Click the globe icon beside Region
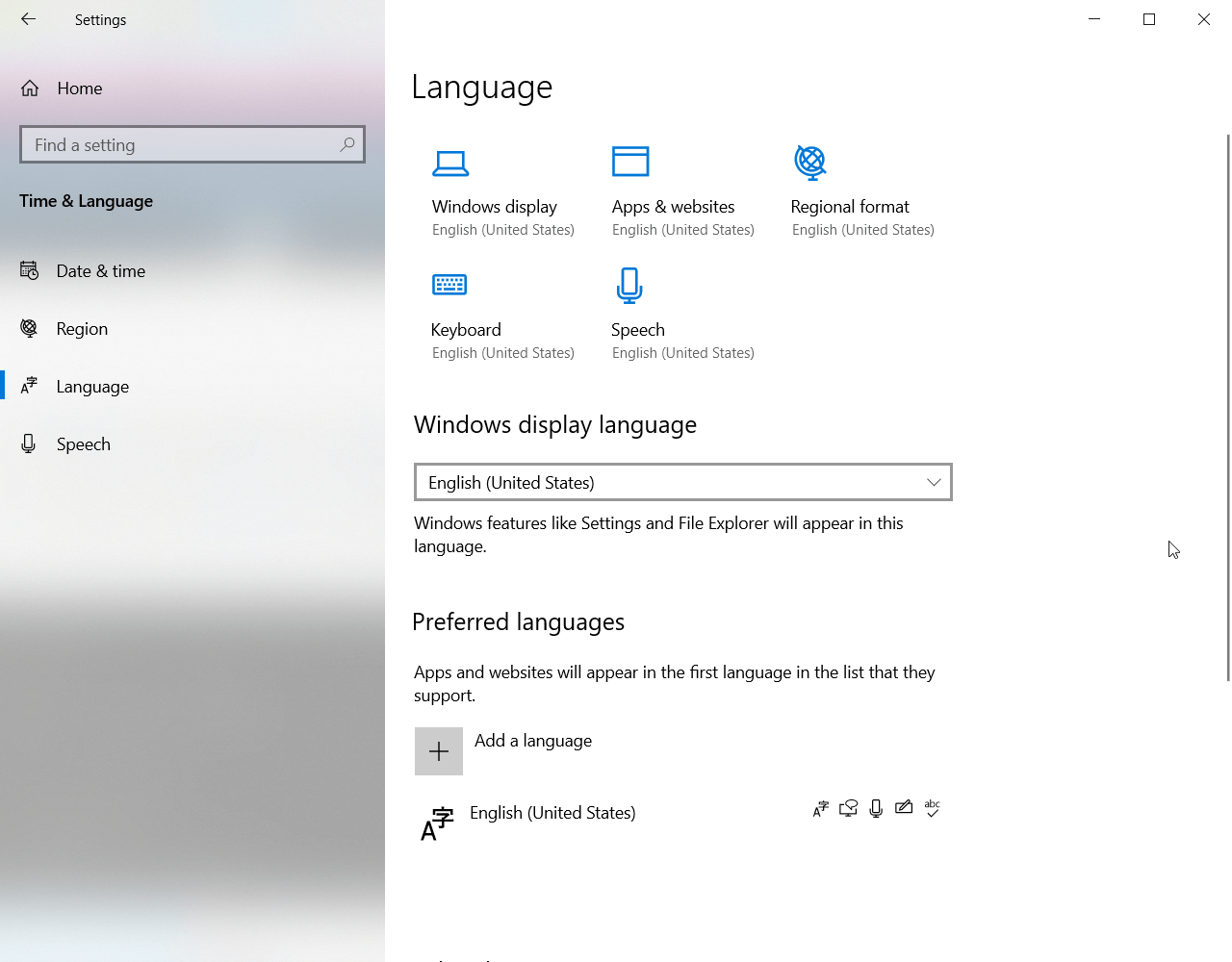 30,329
